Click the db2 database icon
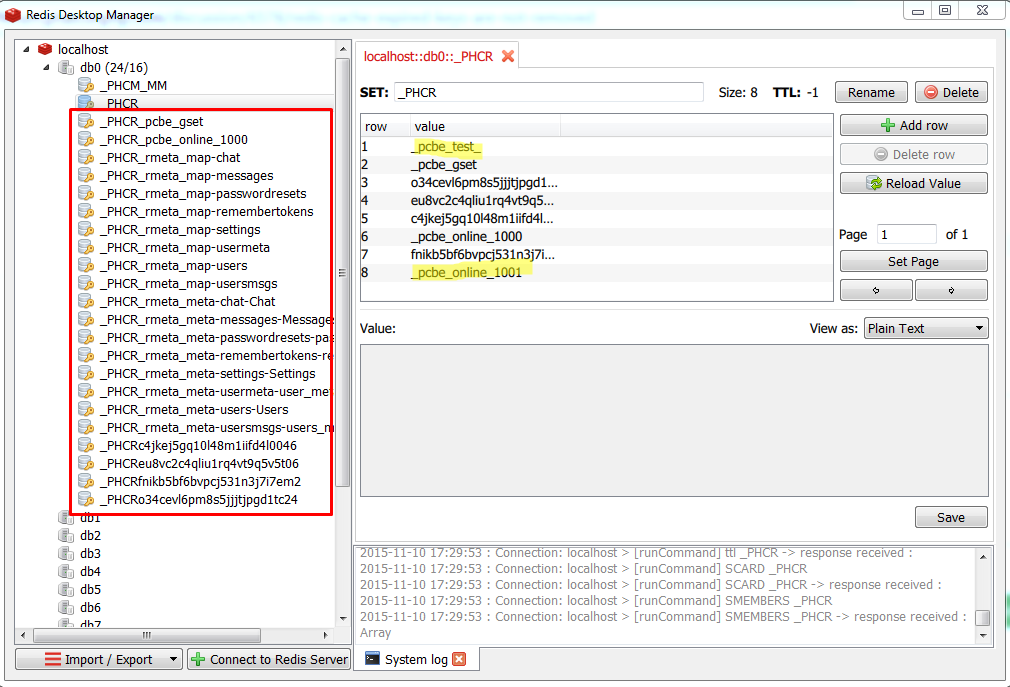The height and width of the screenshot is (687, 1010). pyautogui.click(x=64, y=535)
